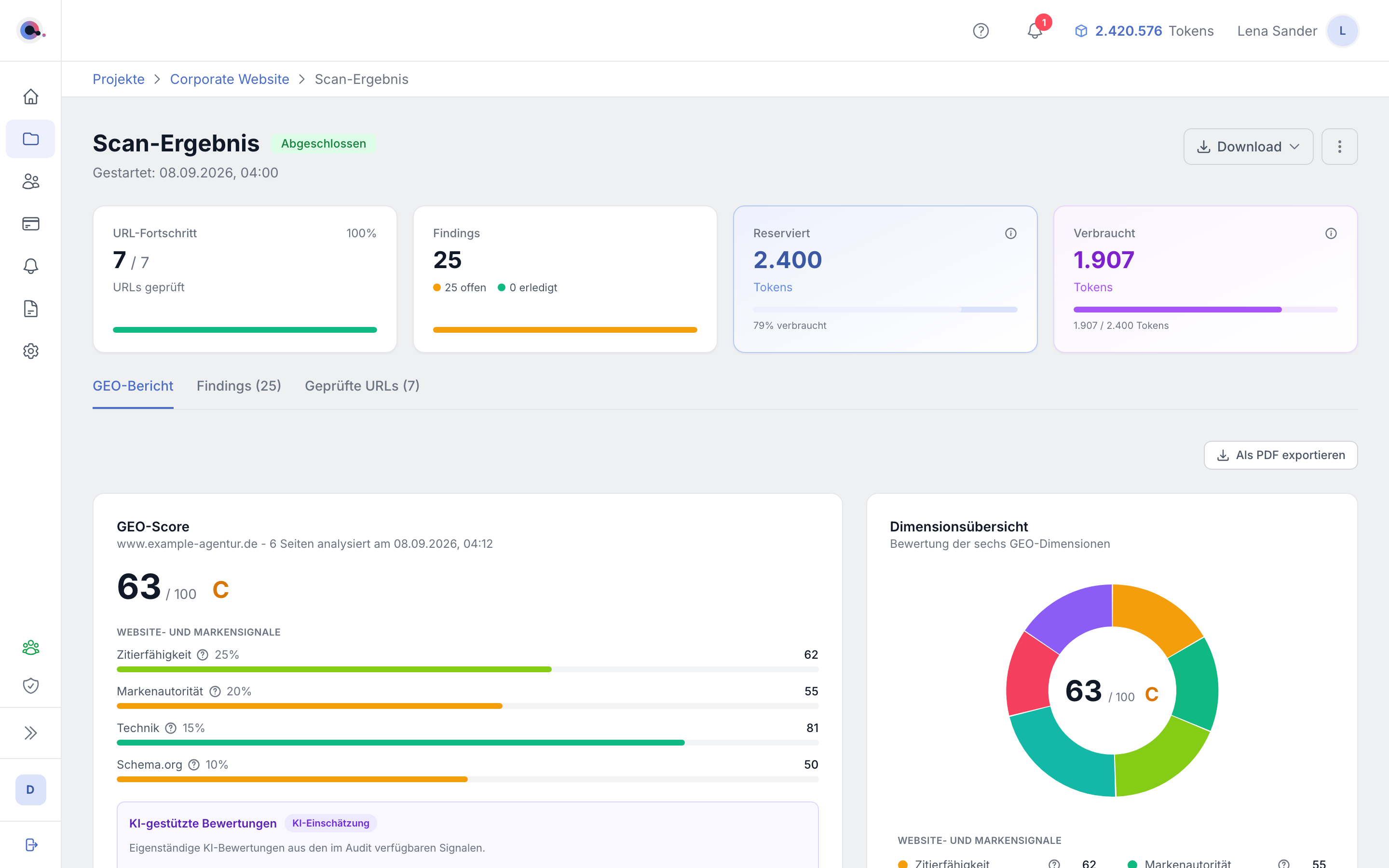Click the URL-Fortschritt green progress bar
This screenshot has width=1389, height=868.
click(245, 330)
